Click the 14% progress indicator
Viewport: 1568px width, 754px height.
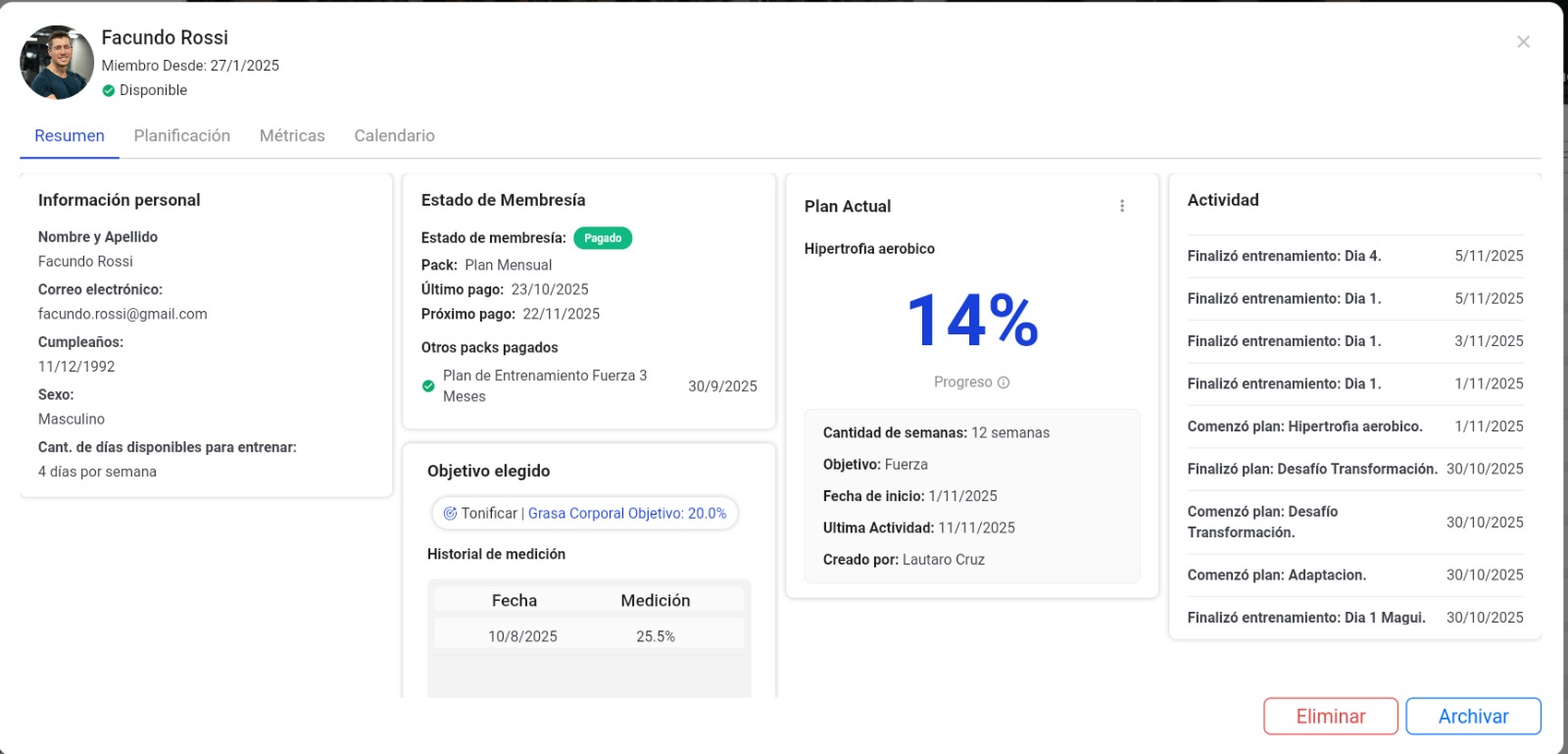972,321
